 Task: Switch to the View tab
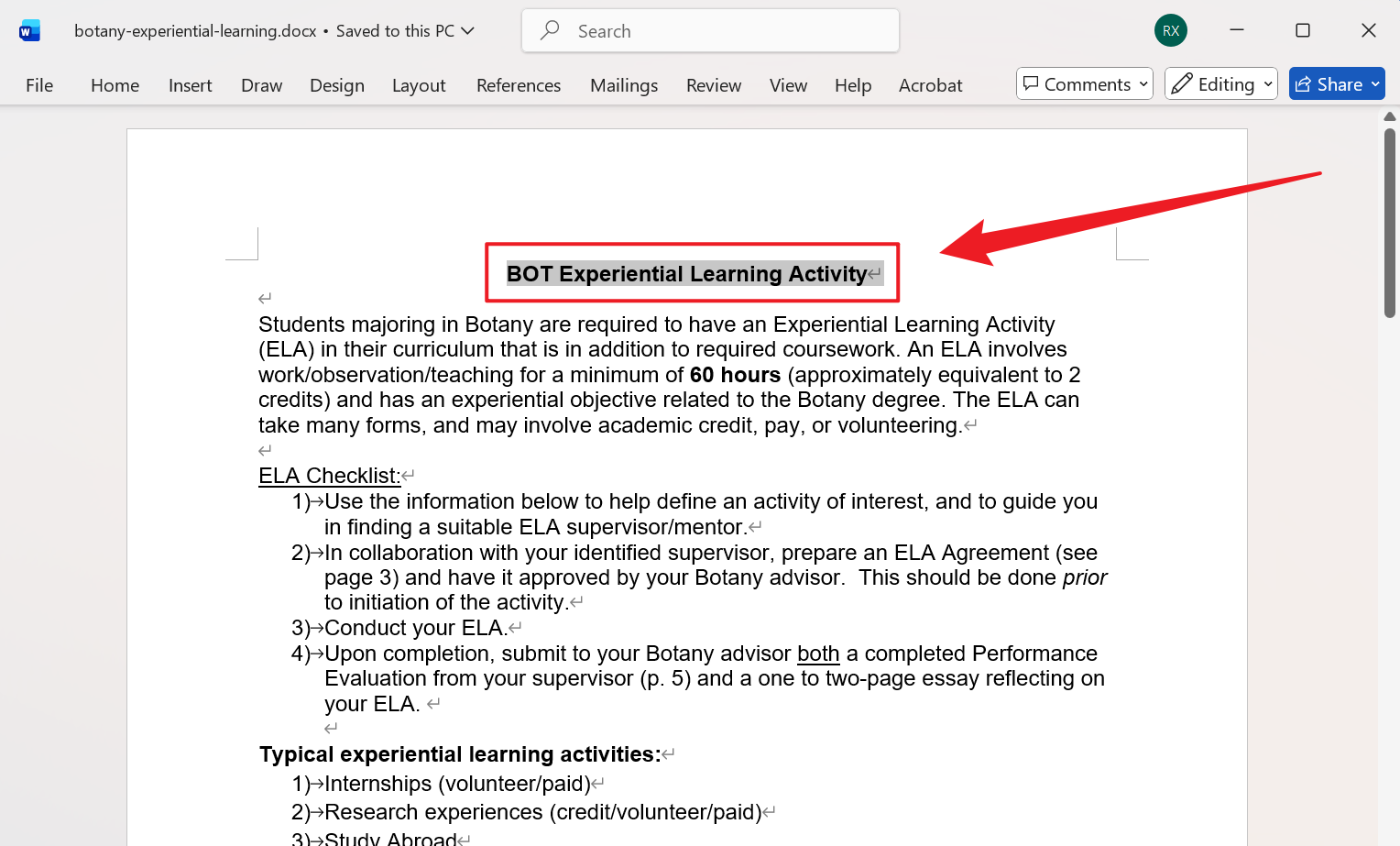coord(788,85)
